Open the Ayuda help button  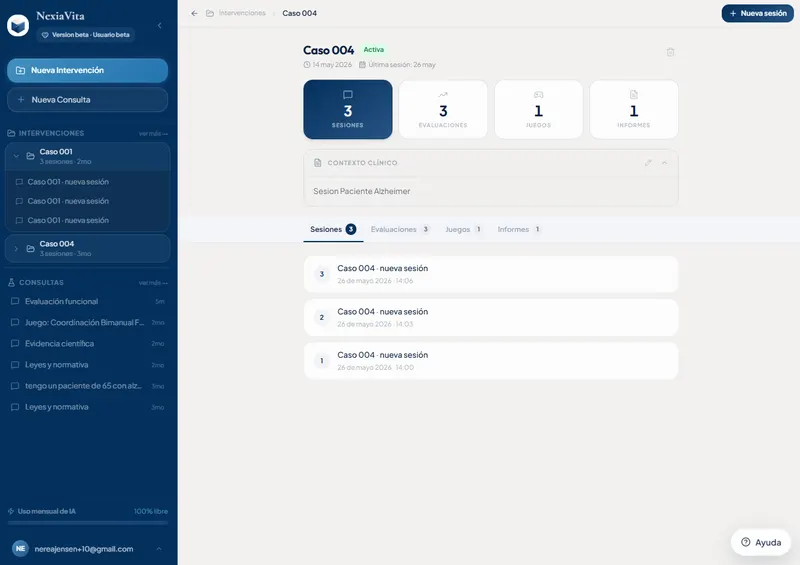(761, 542)
